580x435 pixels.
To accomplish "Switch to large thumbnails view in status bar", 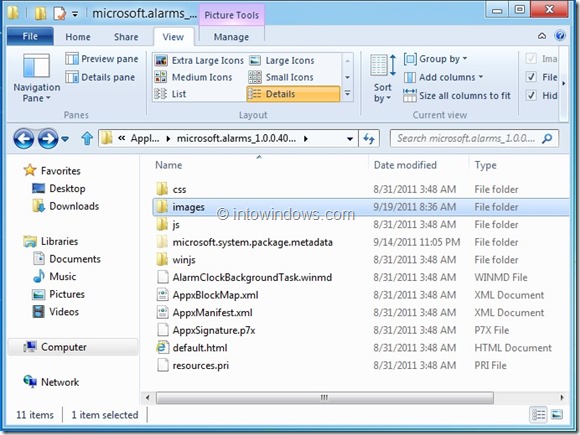I will click(x=557, y=415).
